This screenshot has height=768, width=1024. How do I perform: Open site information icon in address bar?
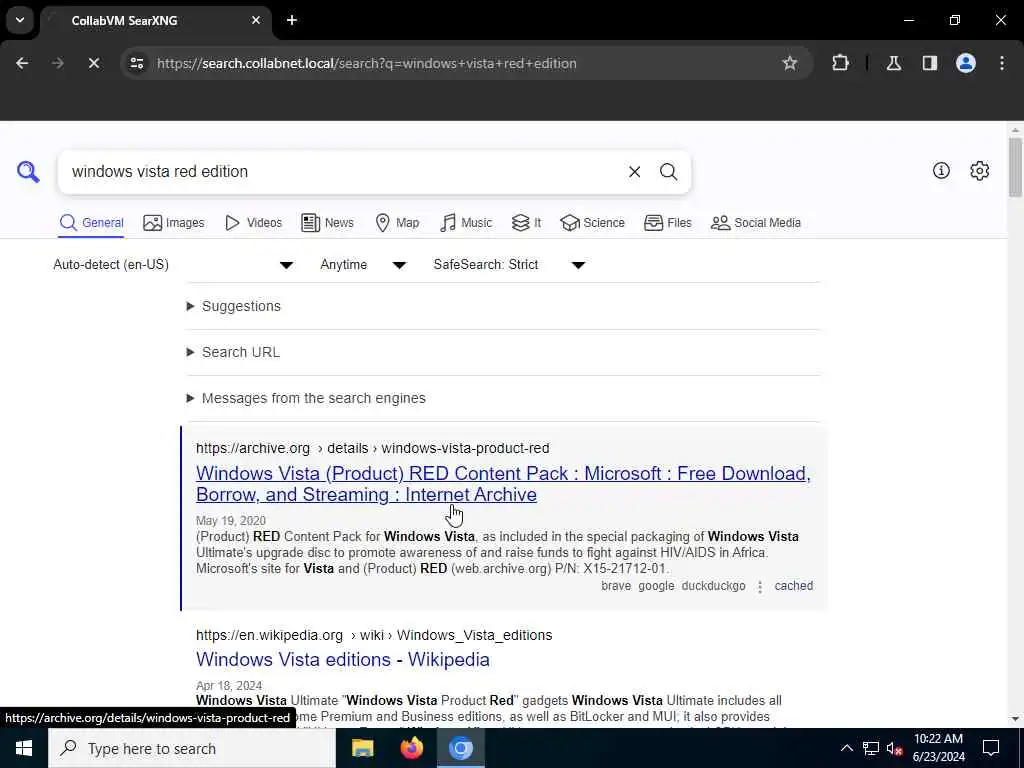[136, 63]
